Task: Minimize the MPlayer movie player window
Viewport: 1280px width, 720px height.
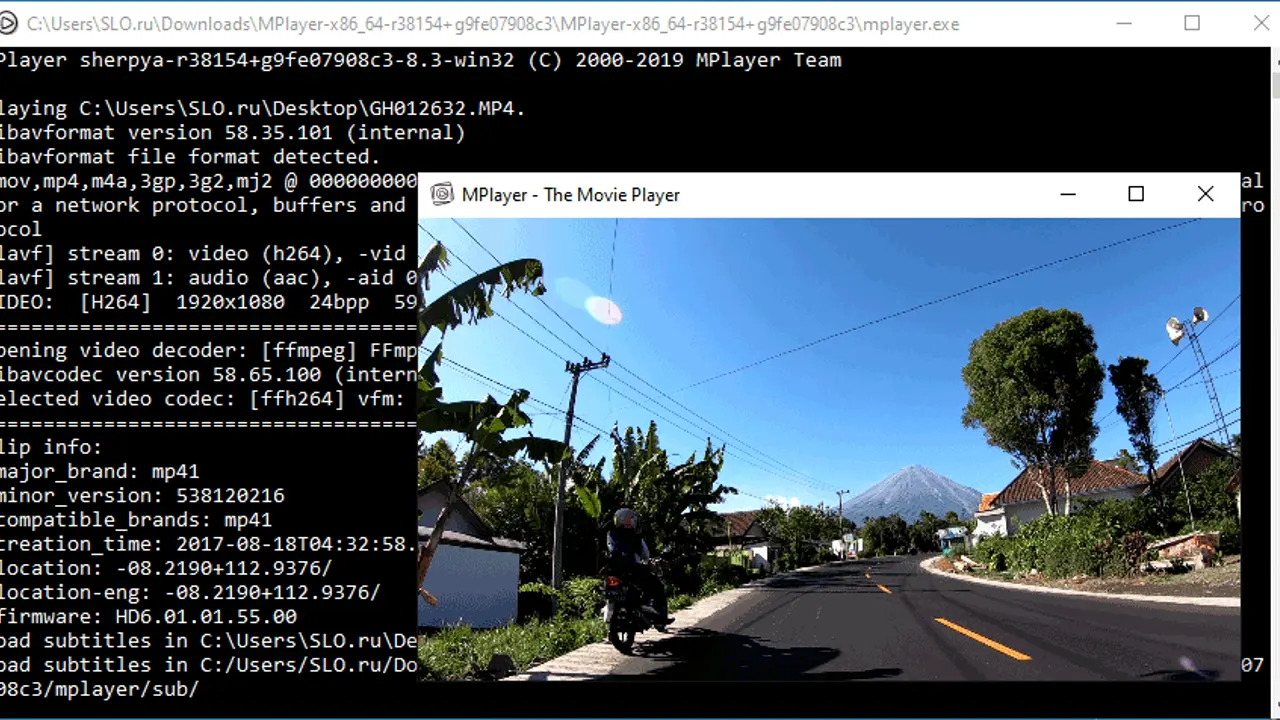Action: [x=1068, y=195]
